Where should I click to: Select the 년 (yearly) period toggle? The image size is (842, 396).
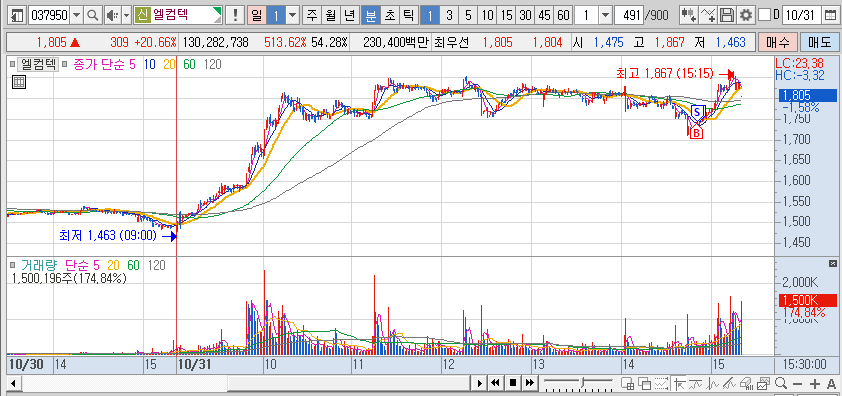click(x=350, y=15)
